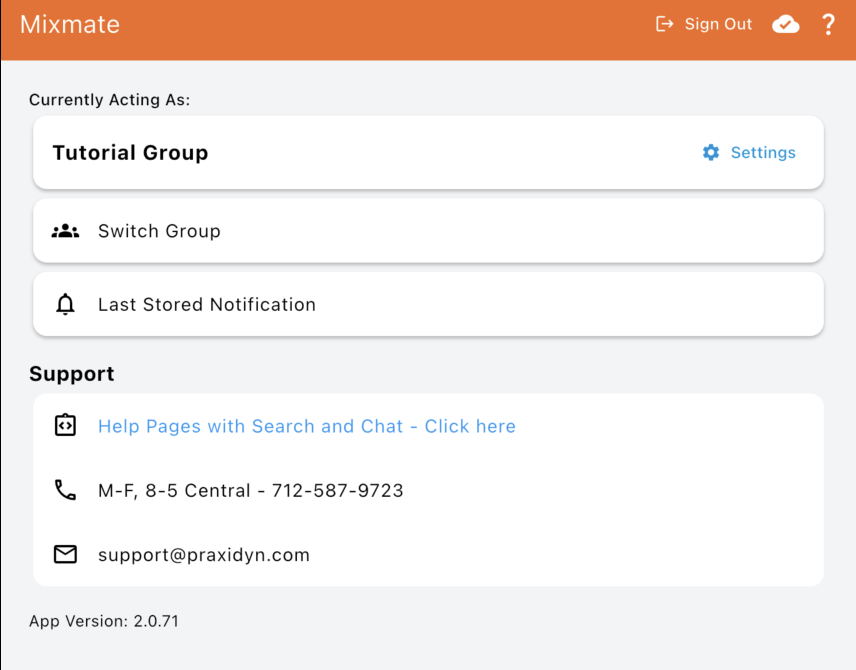
Task: Click the Settings gear icon
Action: [711, 152]
